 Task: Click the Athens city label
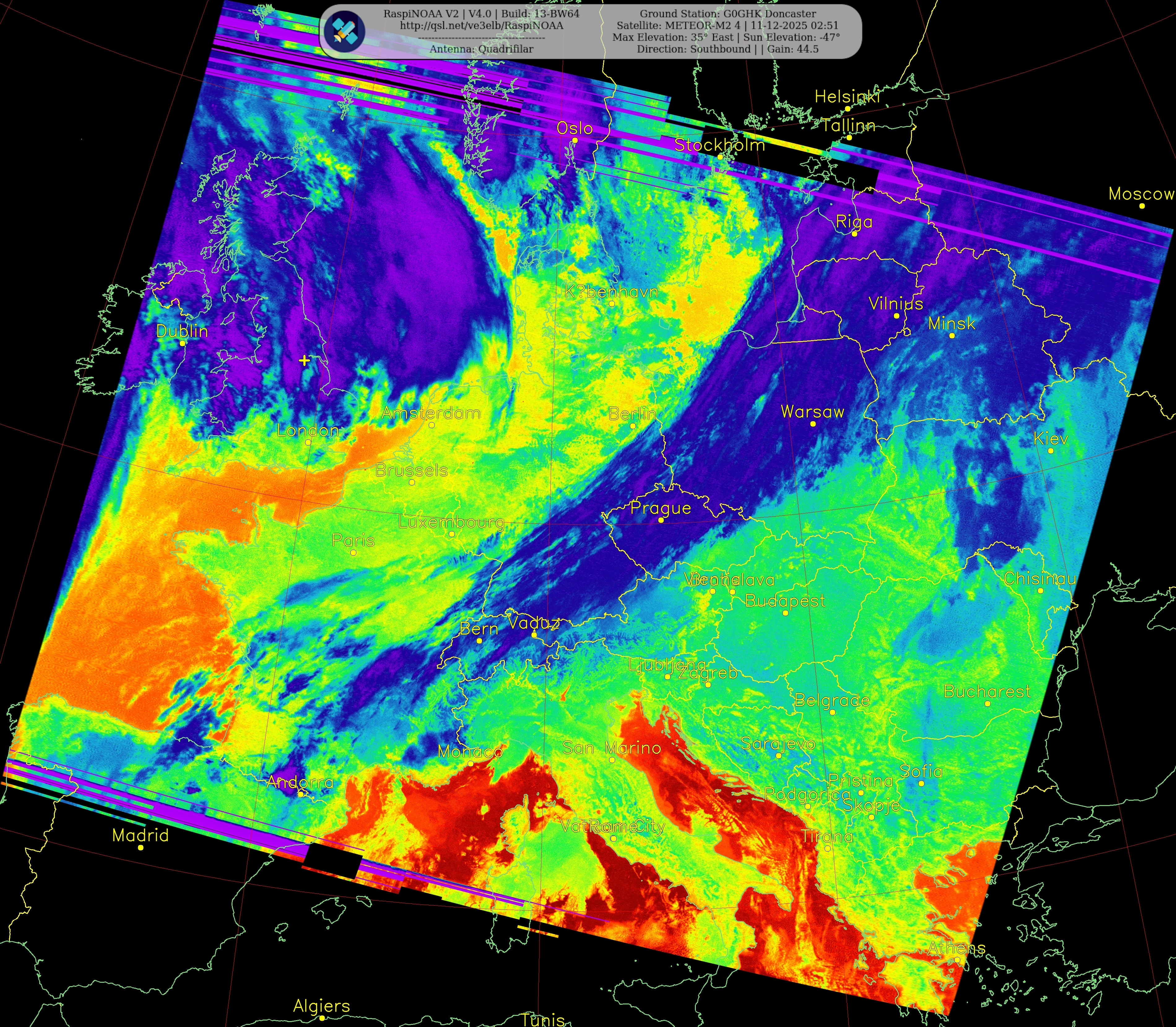(957, 948)
